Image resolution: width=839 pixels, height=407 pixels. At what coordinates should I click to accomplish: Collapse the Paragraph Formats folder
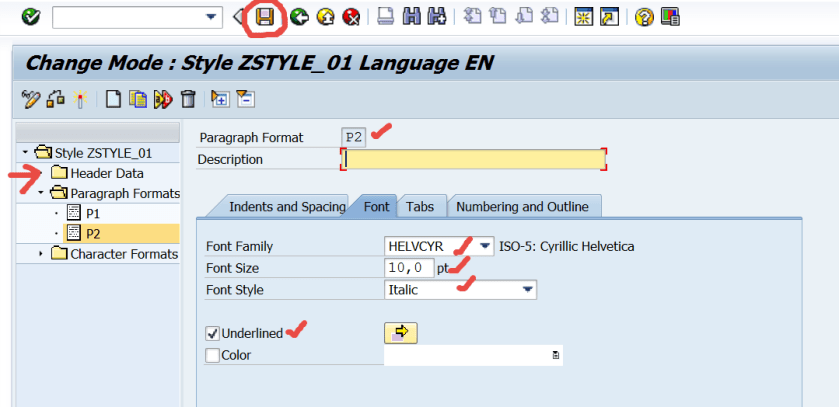(41, 193)
